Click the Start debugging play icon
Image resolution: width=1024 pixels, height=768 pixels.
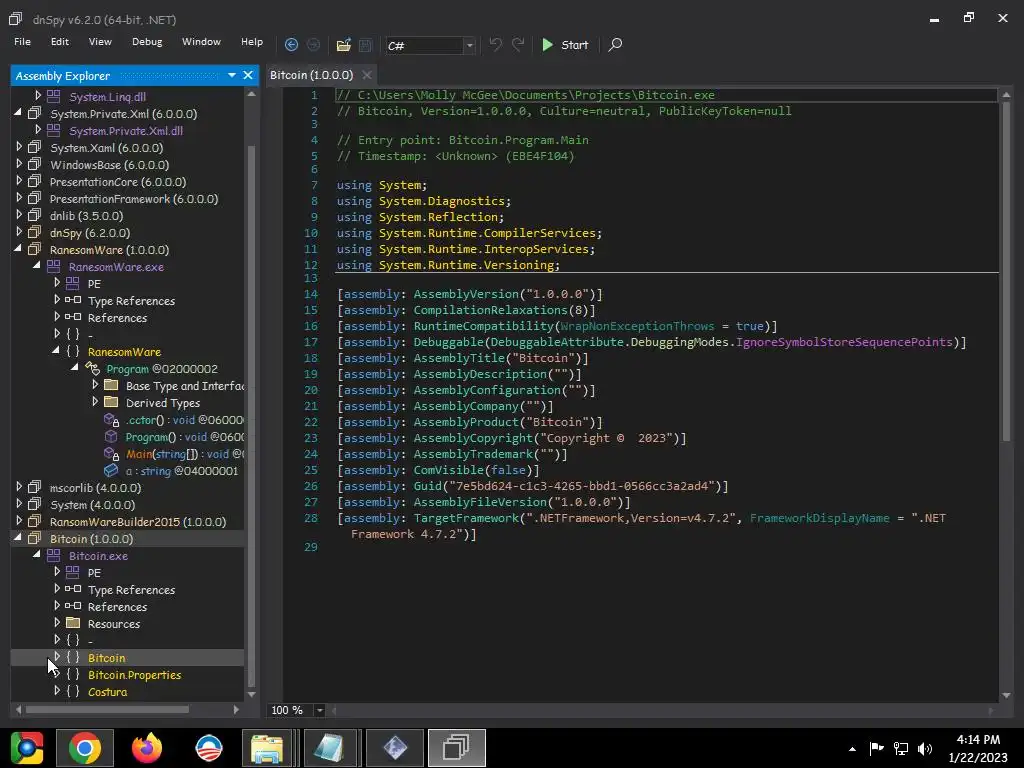[x=547, y=44]
